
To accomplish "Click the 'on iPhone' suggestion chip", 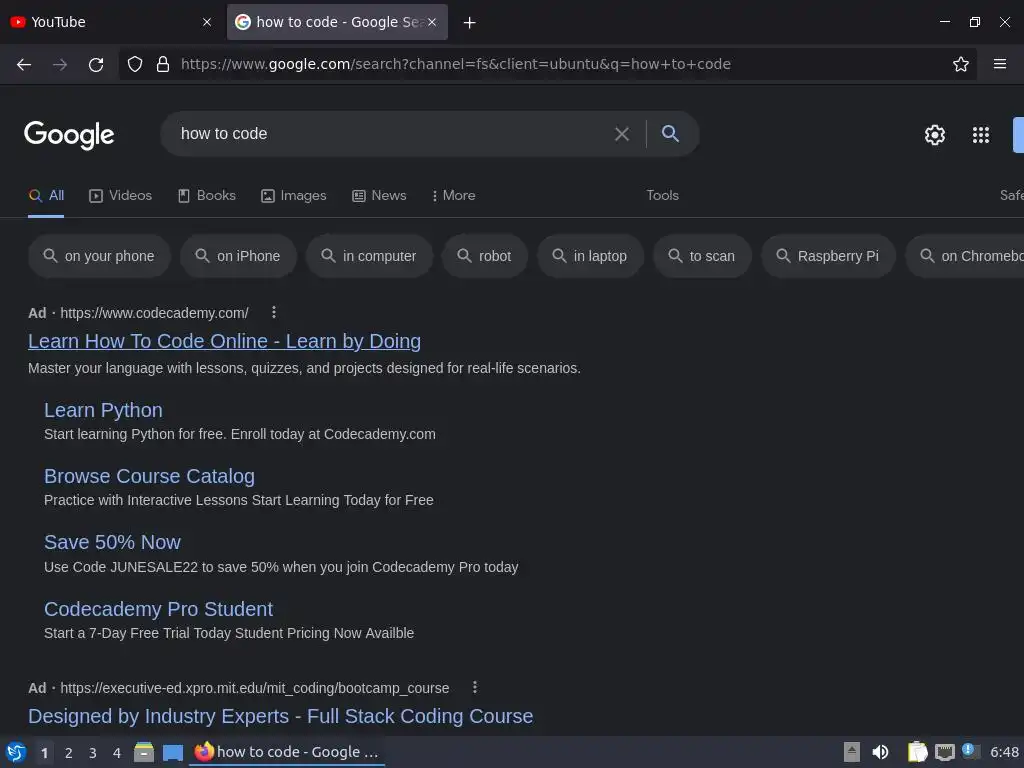I will coord(238,256).
